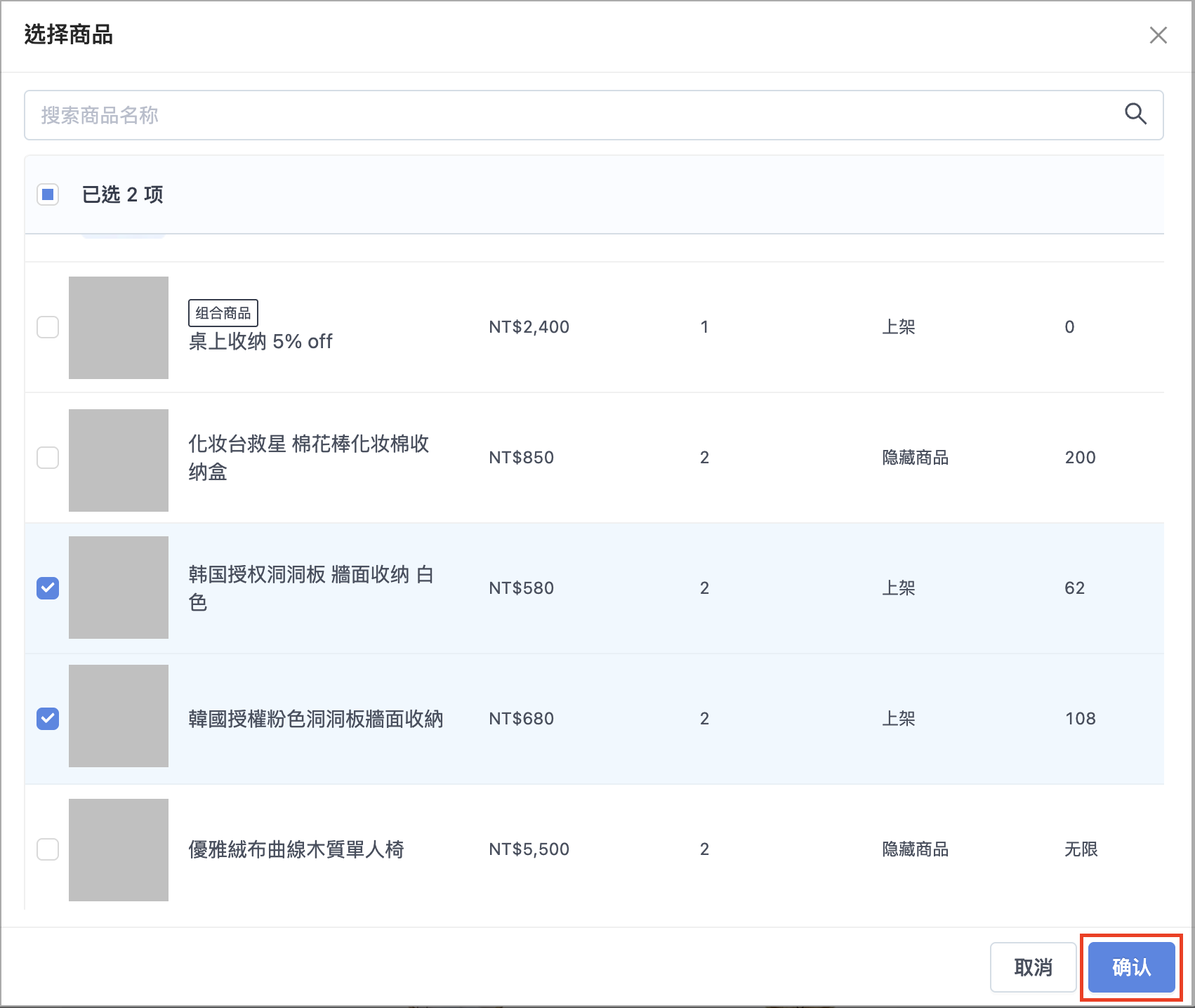Image resolution: width=1195 pixels, height=1008 pixels.
Task: Click the 優雅絨布曲線木質單人椅 thumbnail
Action: point(119,850)
